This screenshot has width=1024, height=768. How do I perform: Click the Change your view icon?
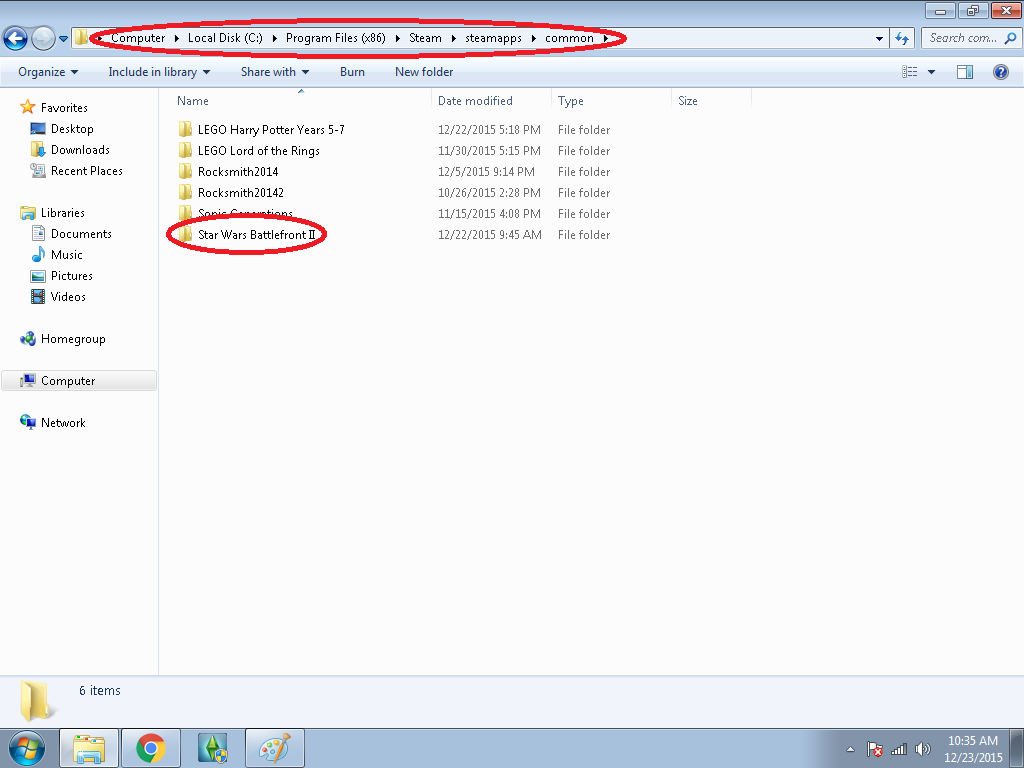(x=910, y=72)
